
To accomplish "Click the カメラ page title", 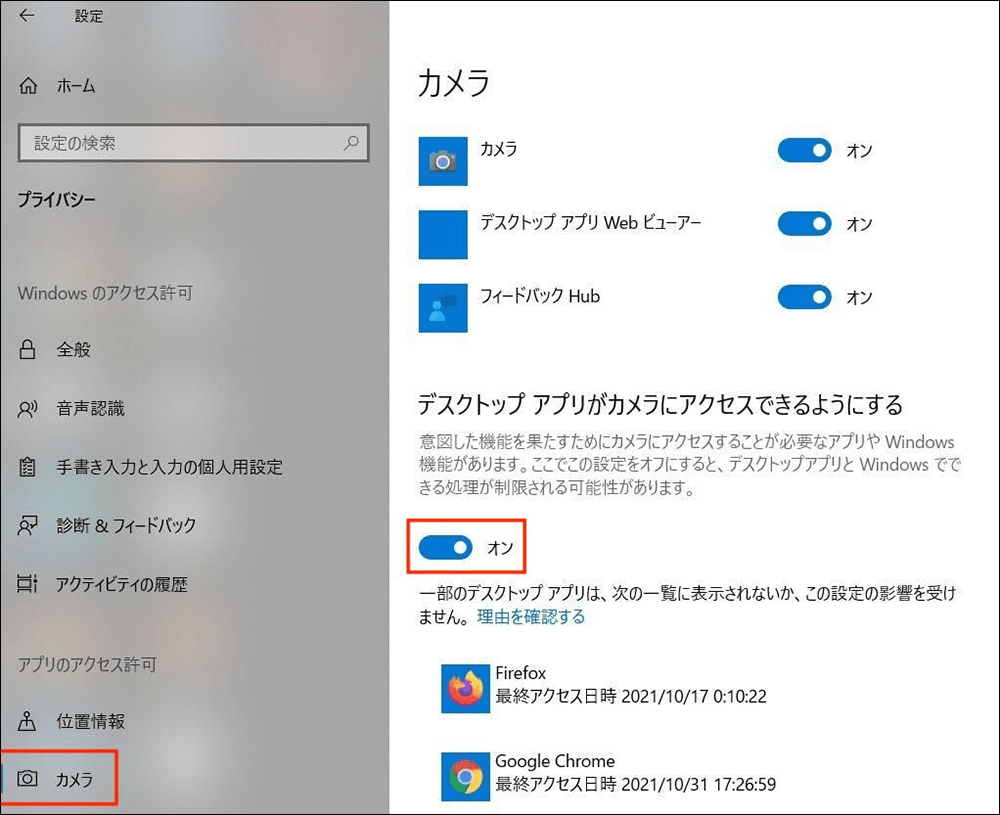I will click(453, 83).
